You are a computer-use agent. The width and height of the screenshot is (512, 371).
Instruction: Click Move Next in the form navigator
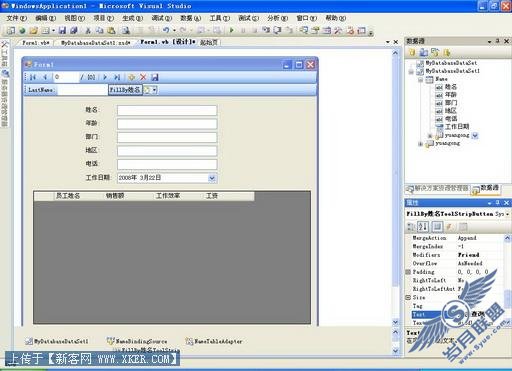[105, 77]
